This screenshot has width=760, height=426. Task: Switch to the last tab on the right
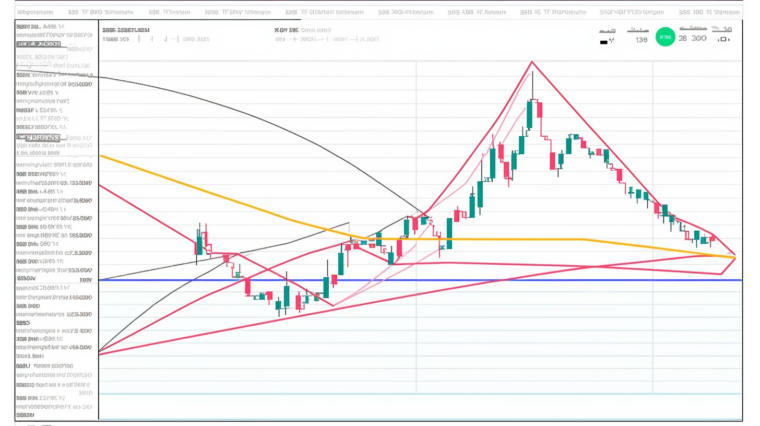(x=705, y=11)
